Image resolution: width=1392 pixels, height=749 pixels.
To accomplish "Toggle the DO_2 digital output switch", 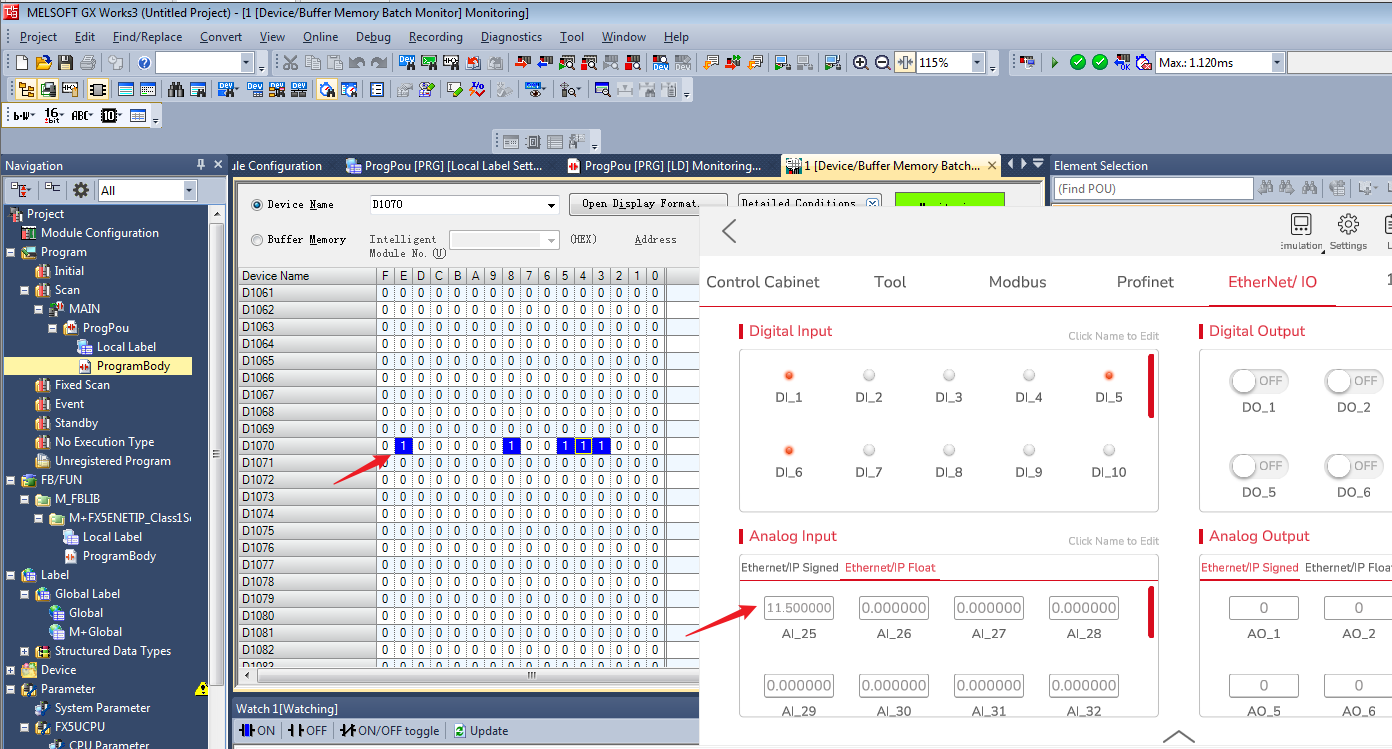I will [x=1354, y=381].
